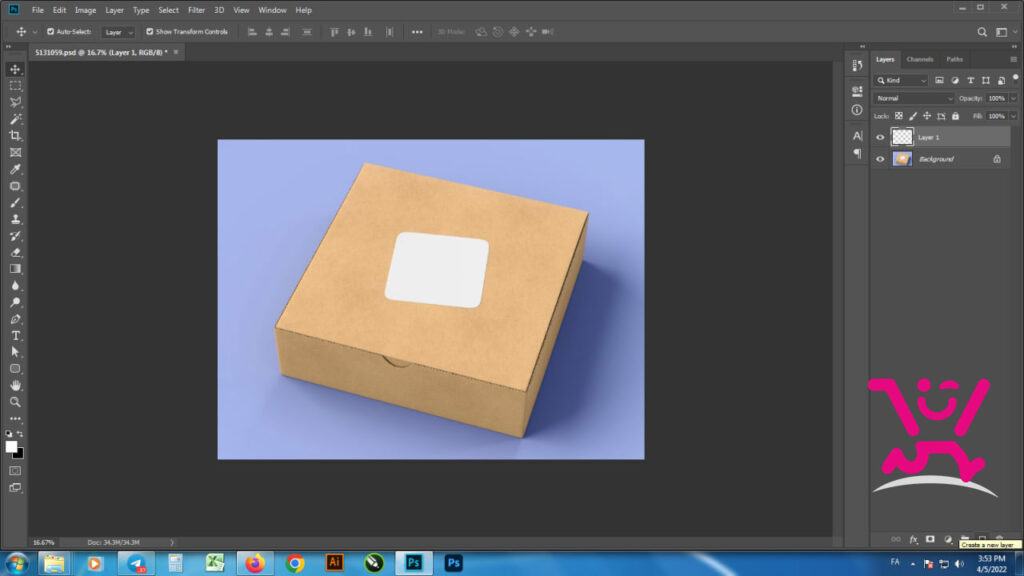Toggle lock image pixels brush icon
The width and height of the screenshot is (1024, 576).
tap(913, 116)
